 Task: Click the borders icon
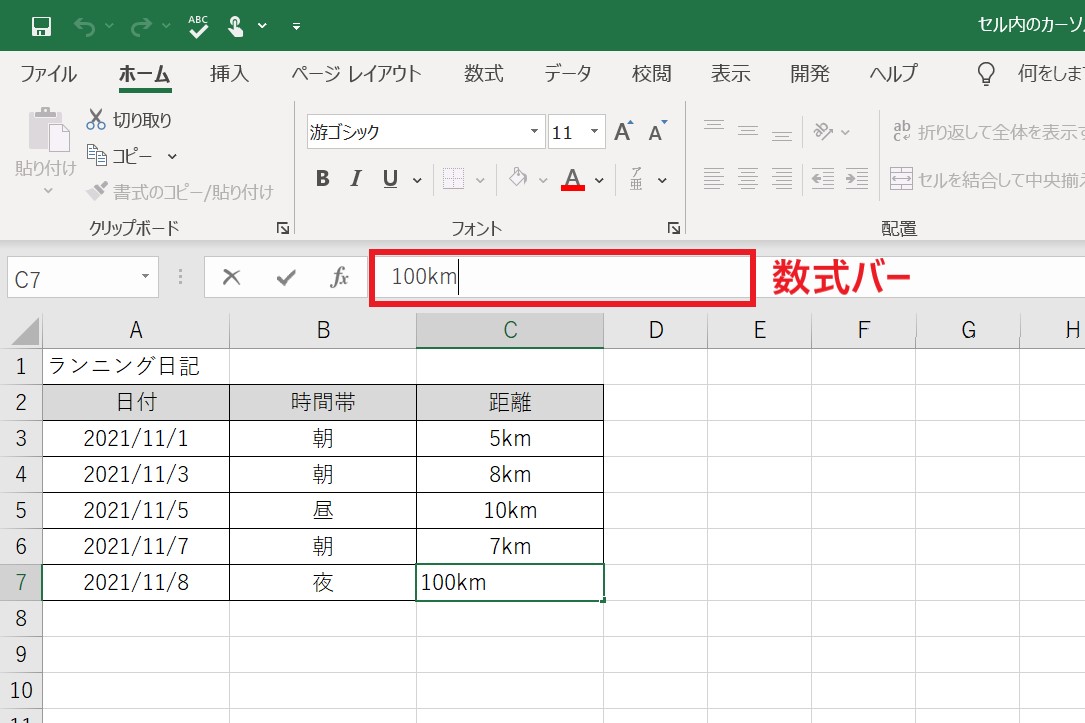click(453, 179)
